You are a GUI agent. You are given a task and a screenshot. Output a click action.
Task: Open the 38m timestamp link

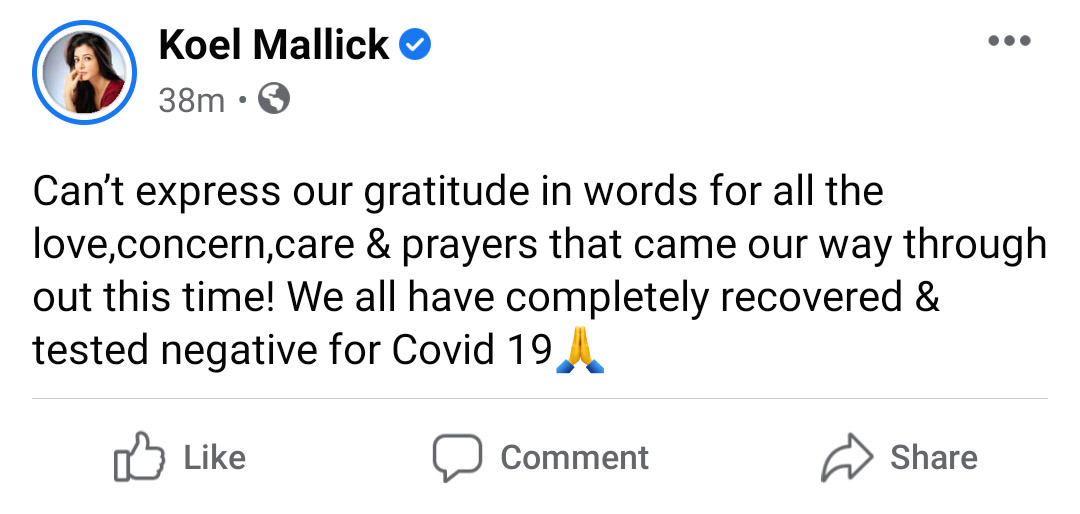191,101
